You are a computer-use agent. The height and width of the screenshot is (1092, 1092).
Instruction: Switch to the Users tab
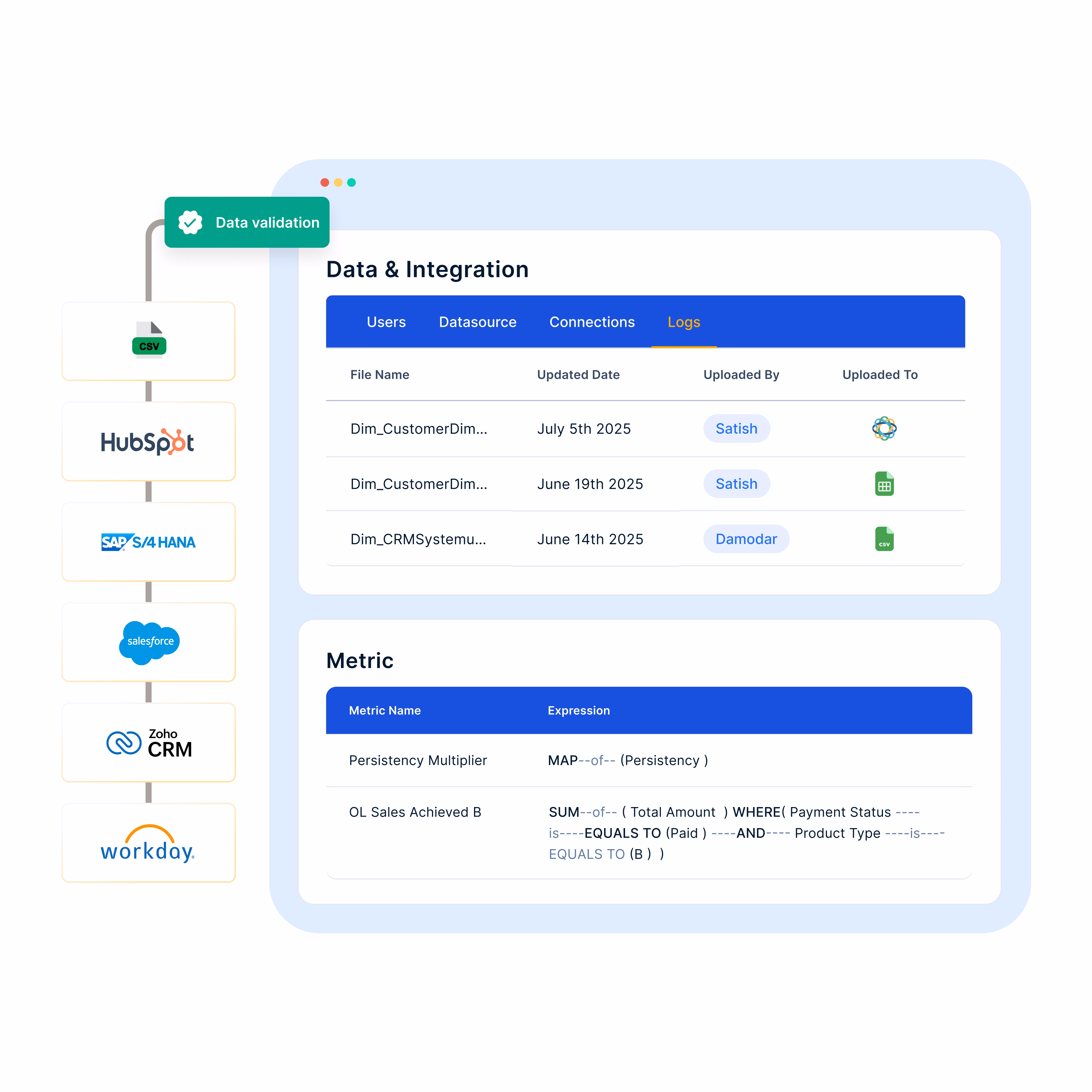point(386,322)
